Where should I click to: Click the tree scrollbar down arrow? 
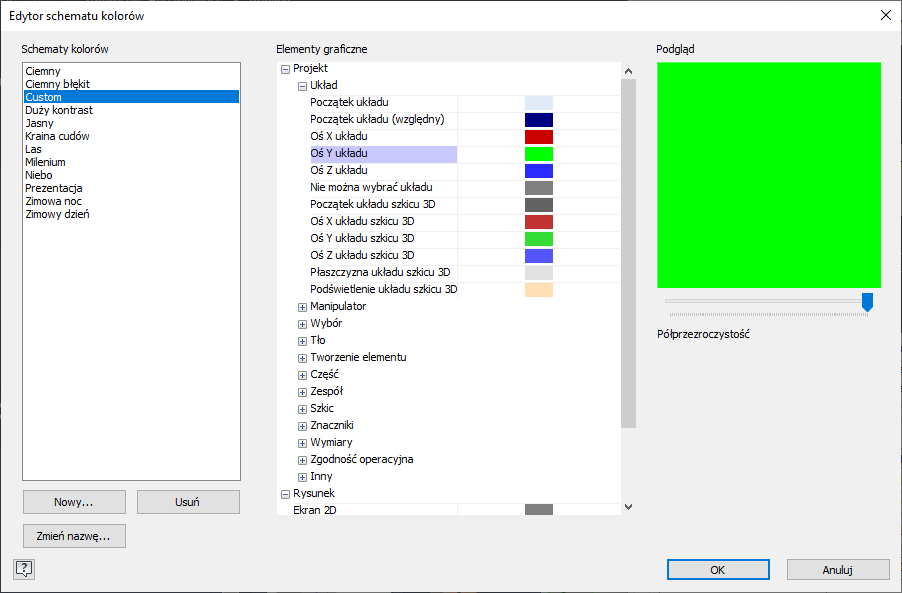(628, 507)
